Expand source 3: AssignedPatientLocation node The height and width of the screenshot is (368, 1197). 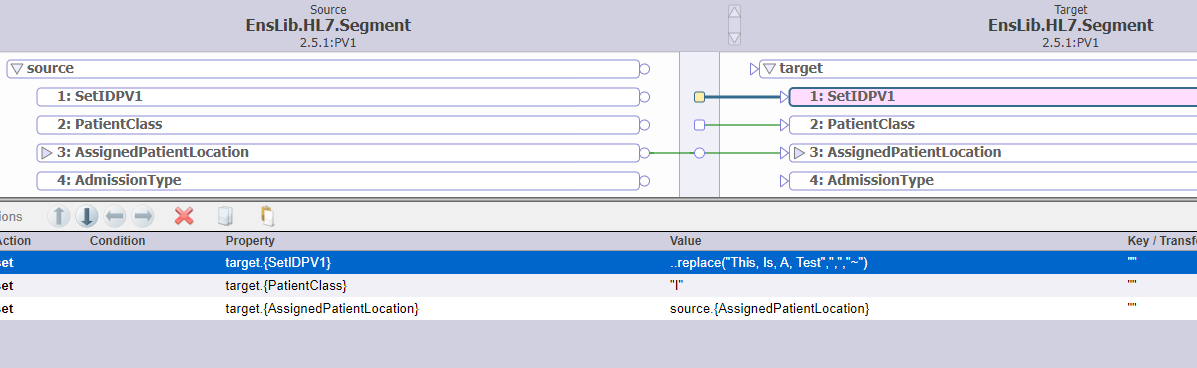[47, 153]
